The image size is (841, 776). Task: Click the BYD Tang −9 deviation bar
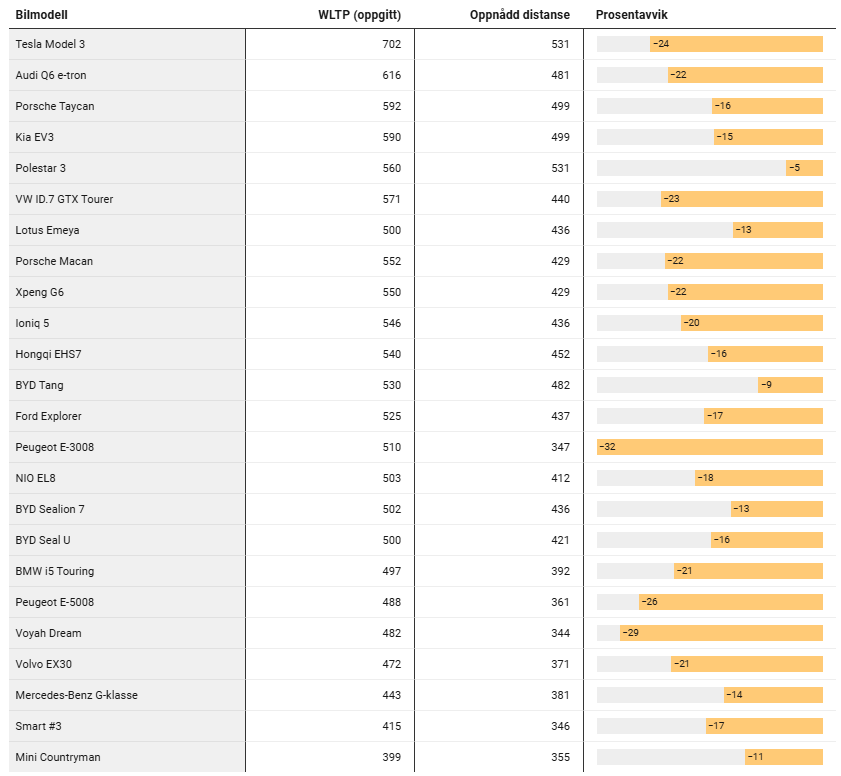tap(790, 385)
